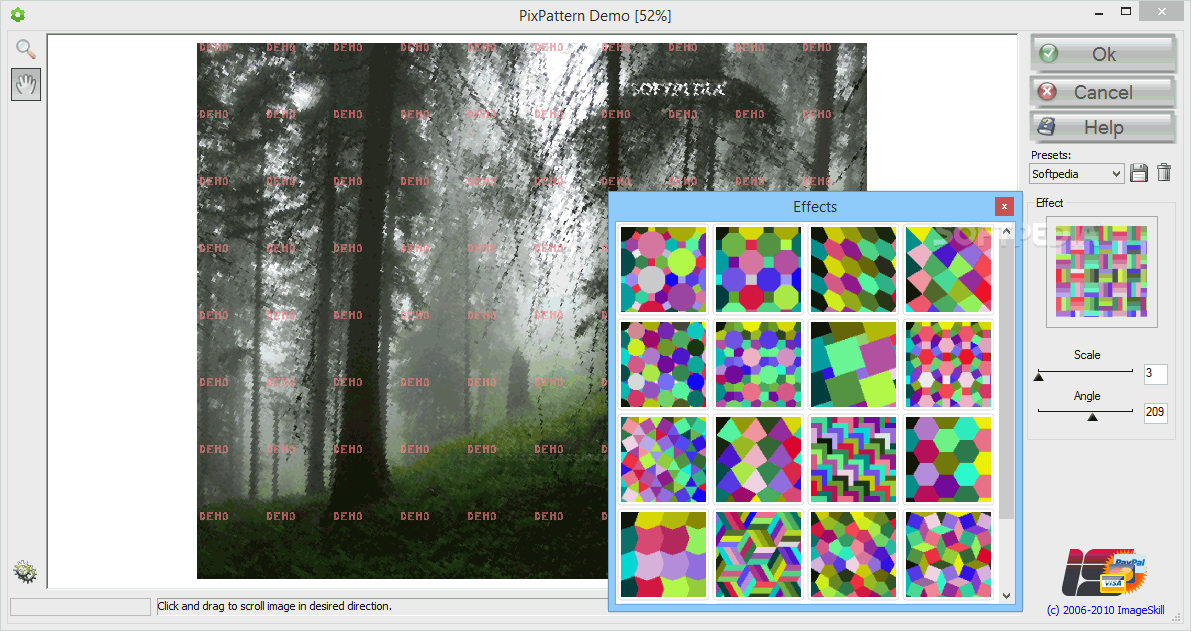Screen dimensions: 1191x631
Task: Close the Effects popup panel
Action: [1004, 207]
